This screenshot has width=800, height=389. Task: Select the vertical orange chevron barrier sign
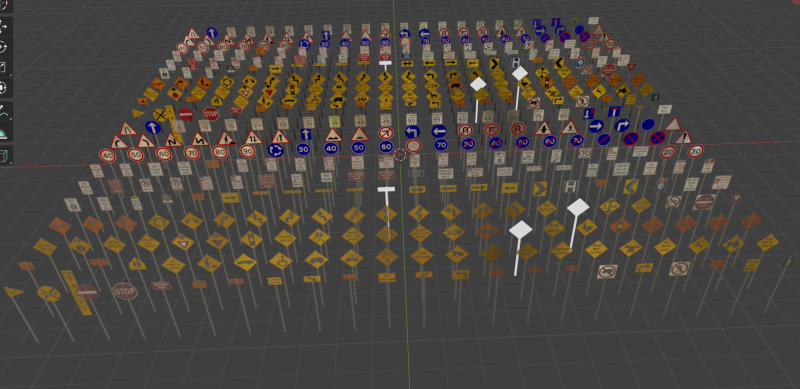(x=76, y=293)
